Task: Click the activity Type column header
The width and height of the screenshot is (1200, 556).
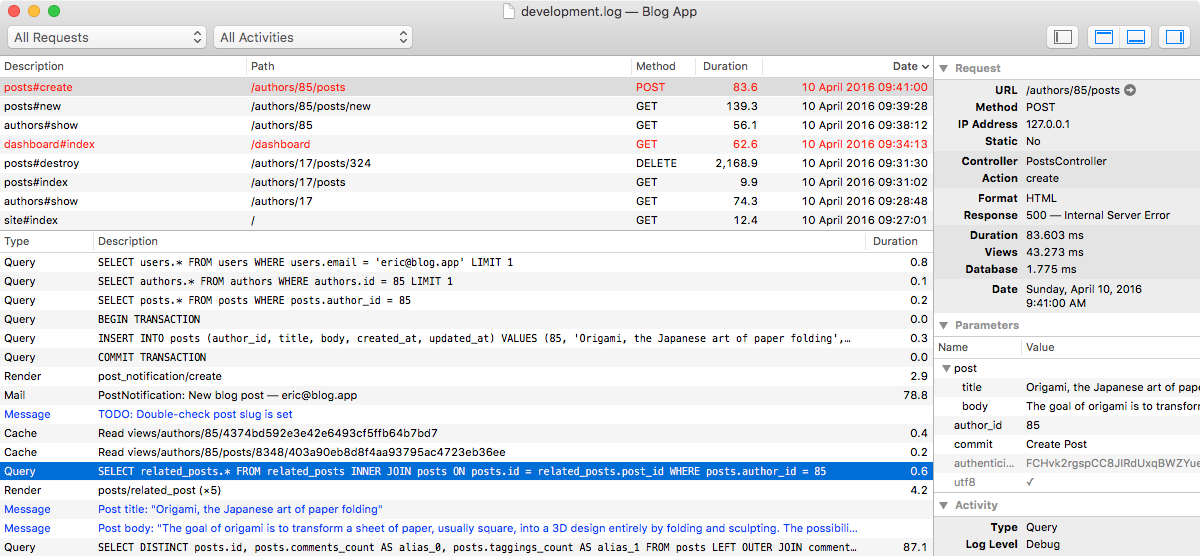Action: (x=46, y=241)
